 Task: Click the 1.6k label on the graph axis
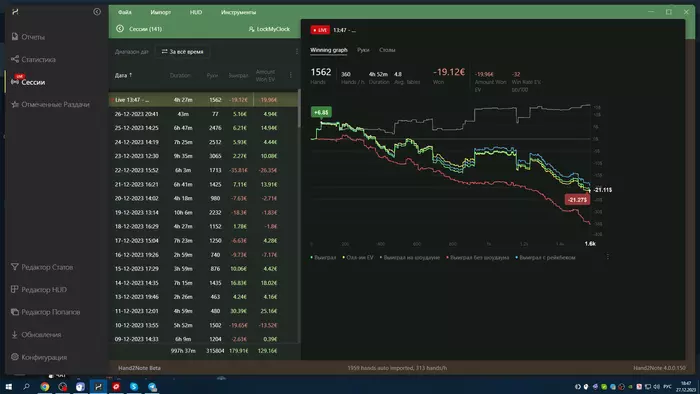tap(590, 244)
